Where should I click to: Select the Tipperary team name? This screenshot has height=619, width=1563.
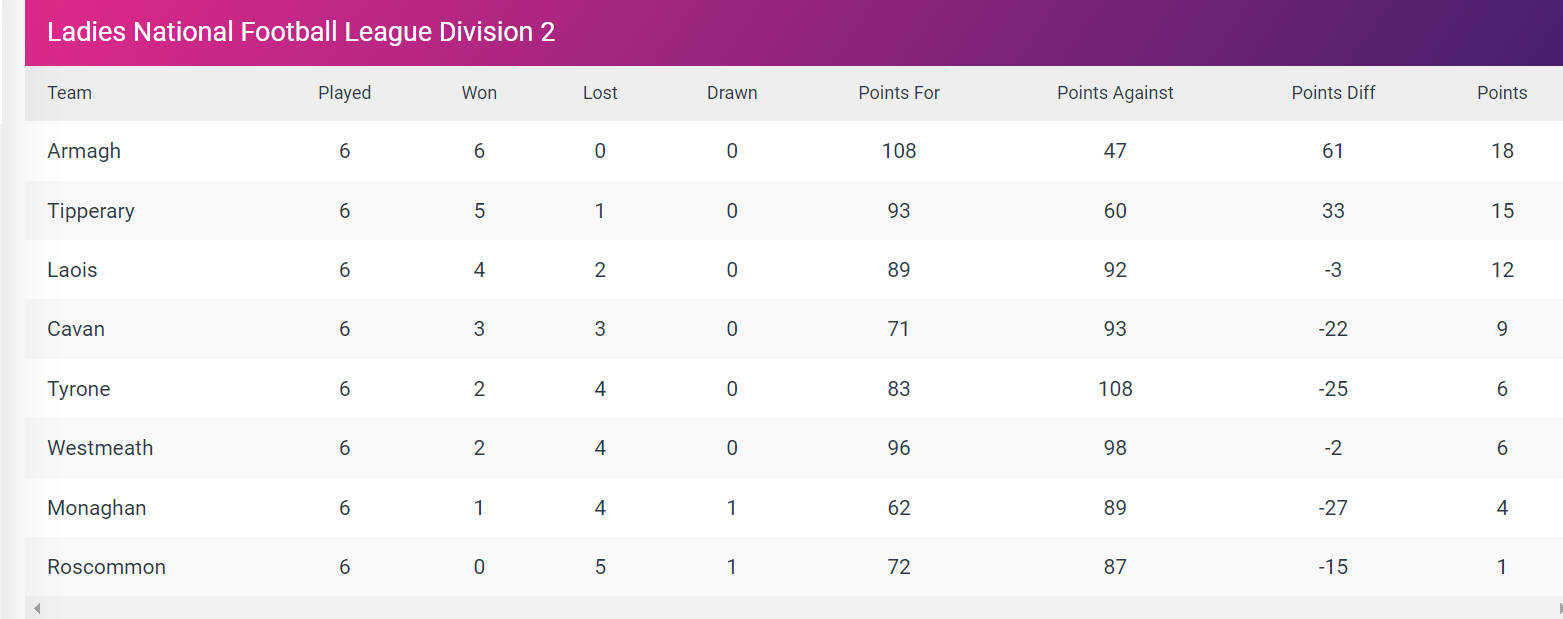(91, 211)
